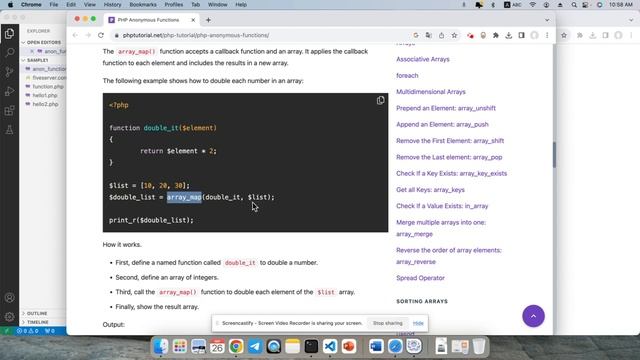Open Visual Studio Code in the Dock

click(330, 347)
